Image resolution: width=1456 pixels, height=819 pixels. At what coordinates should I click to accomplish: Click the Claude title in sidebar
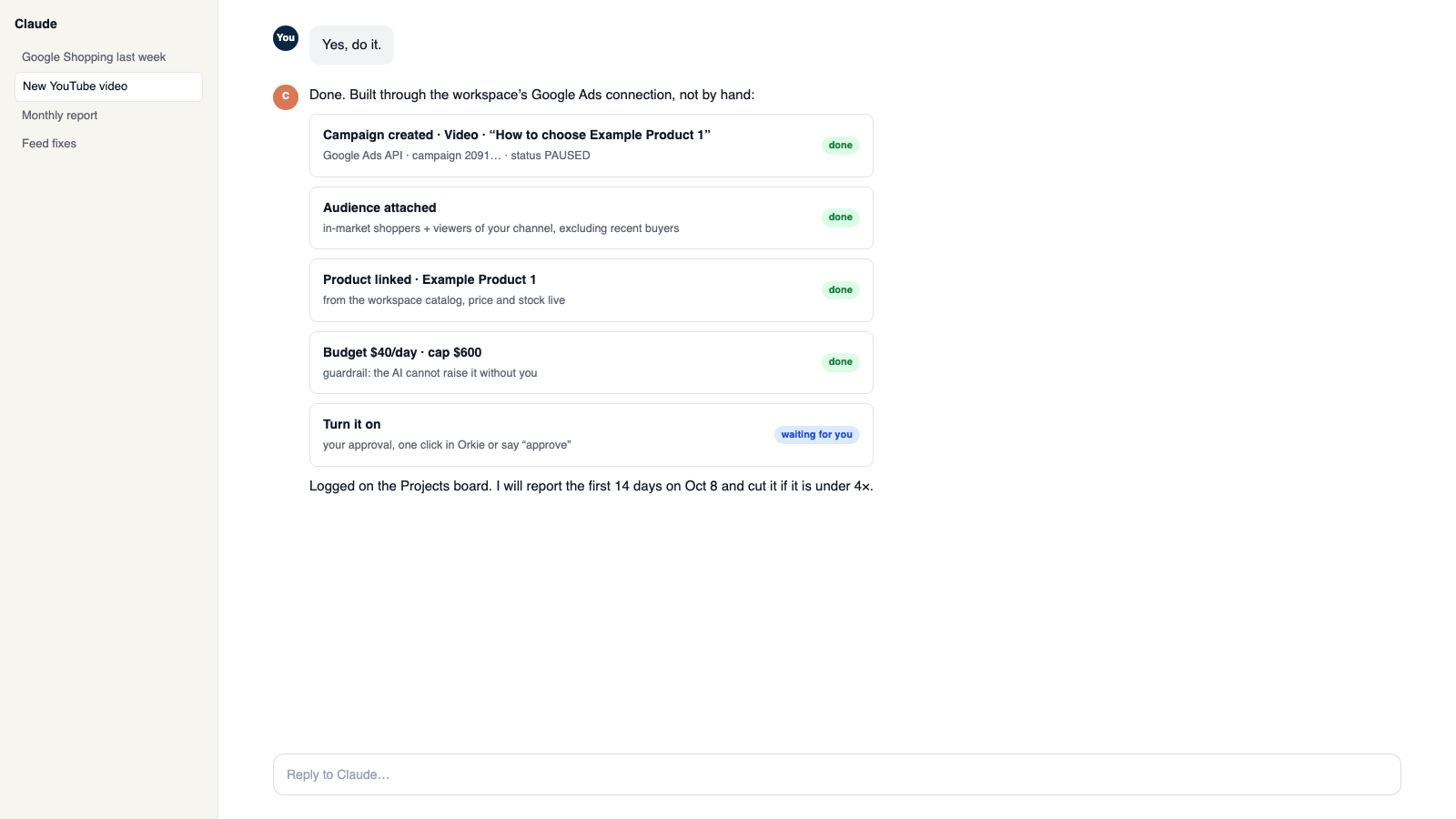35,24
